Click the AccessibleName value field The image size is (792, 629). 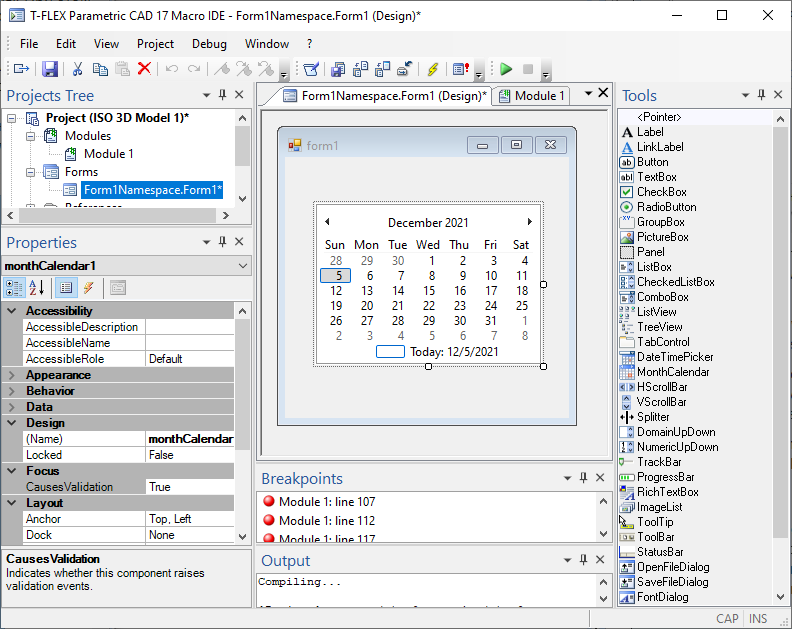189,343
